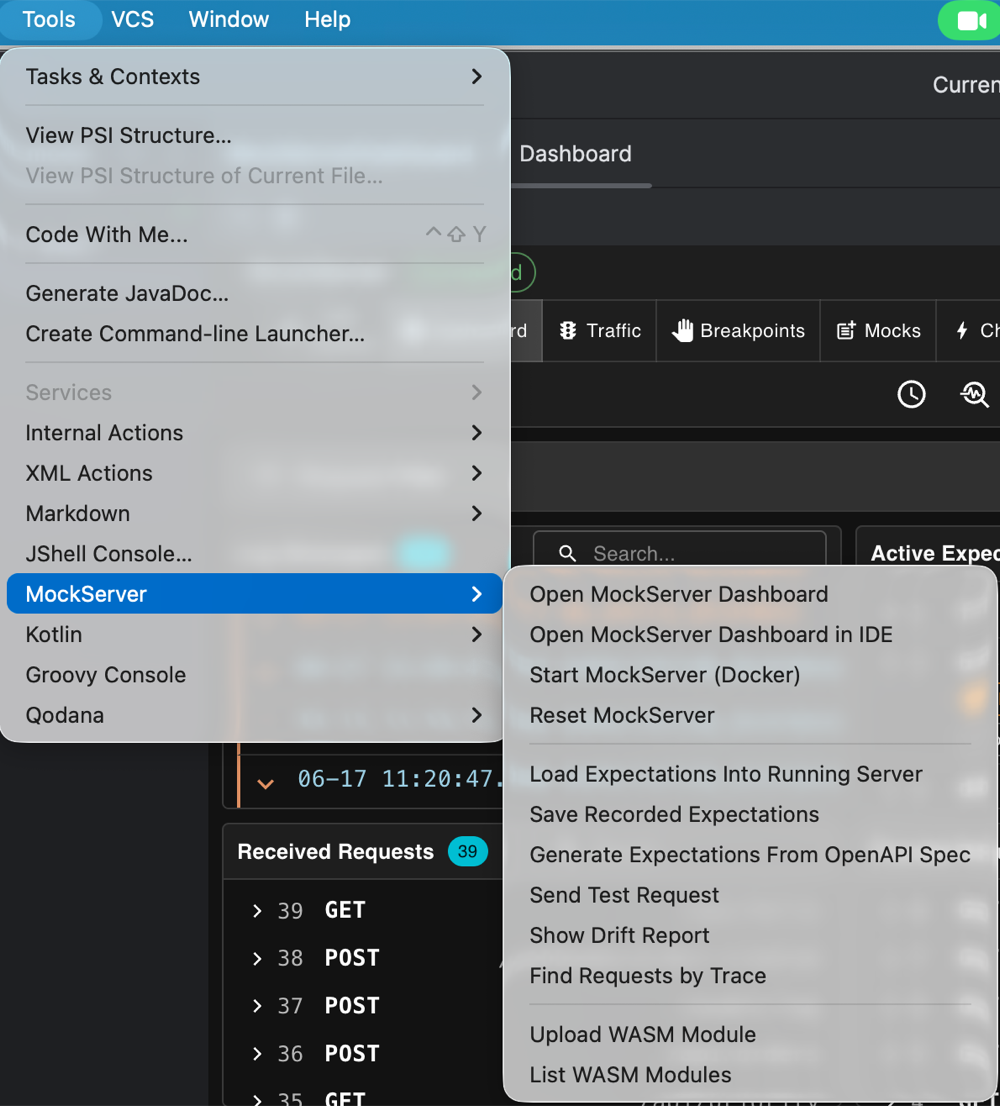Open the Help menu
Image resolution: width=1000 pixels, height=1106 pixels.
tap(327, 19)
